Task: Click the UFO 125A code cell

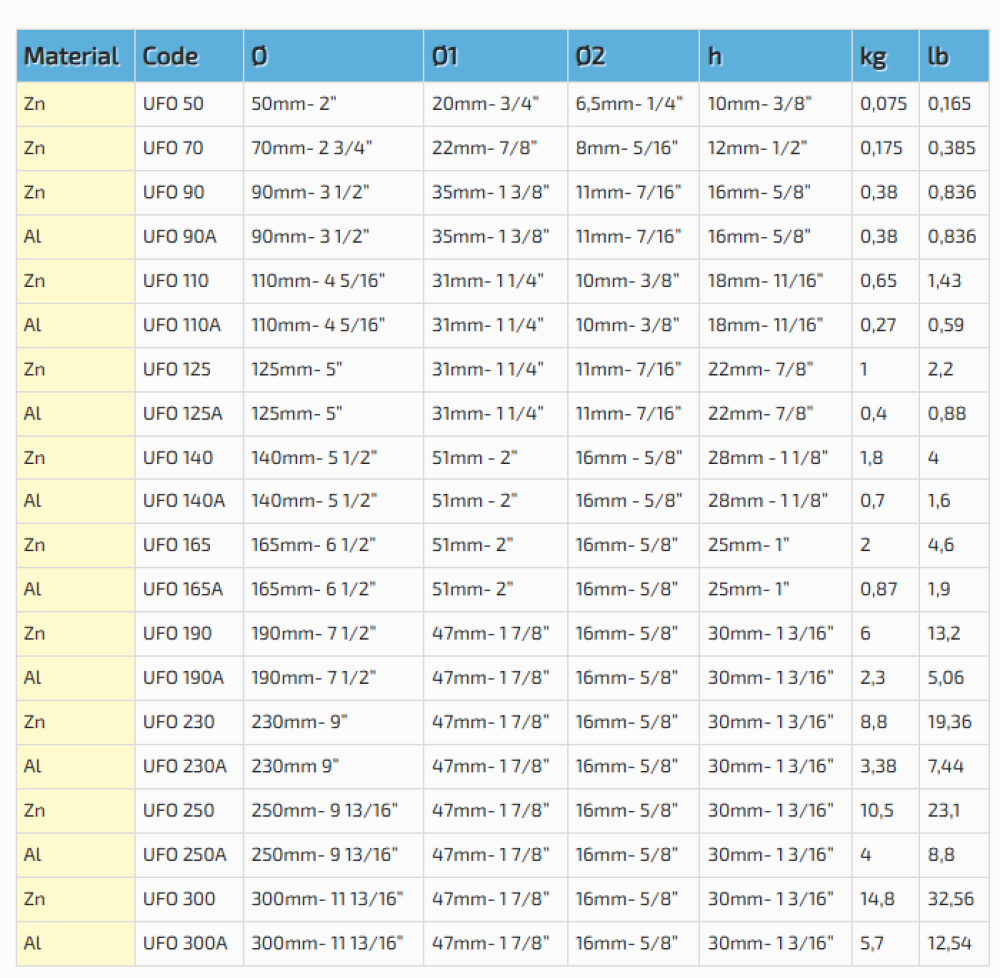Action: coord(183,413)
